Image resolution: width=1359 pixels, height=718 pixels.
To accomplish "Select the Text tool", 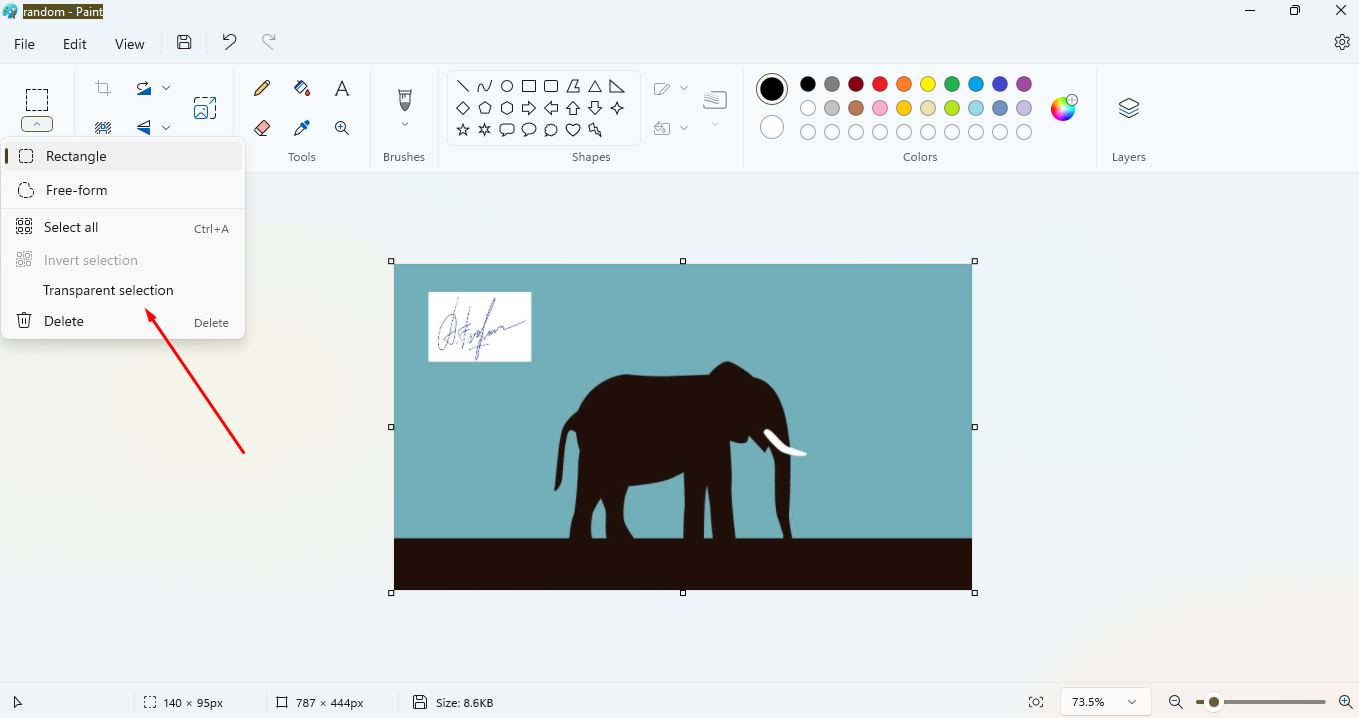I will [341, 88].
